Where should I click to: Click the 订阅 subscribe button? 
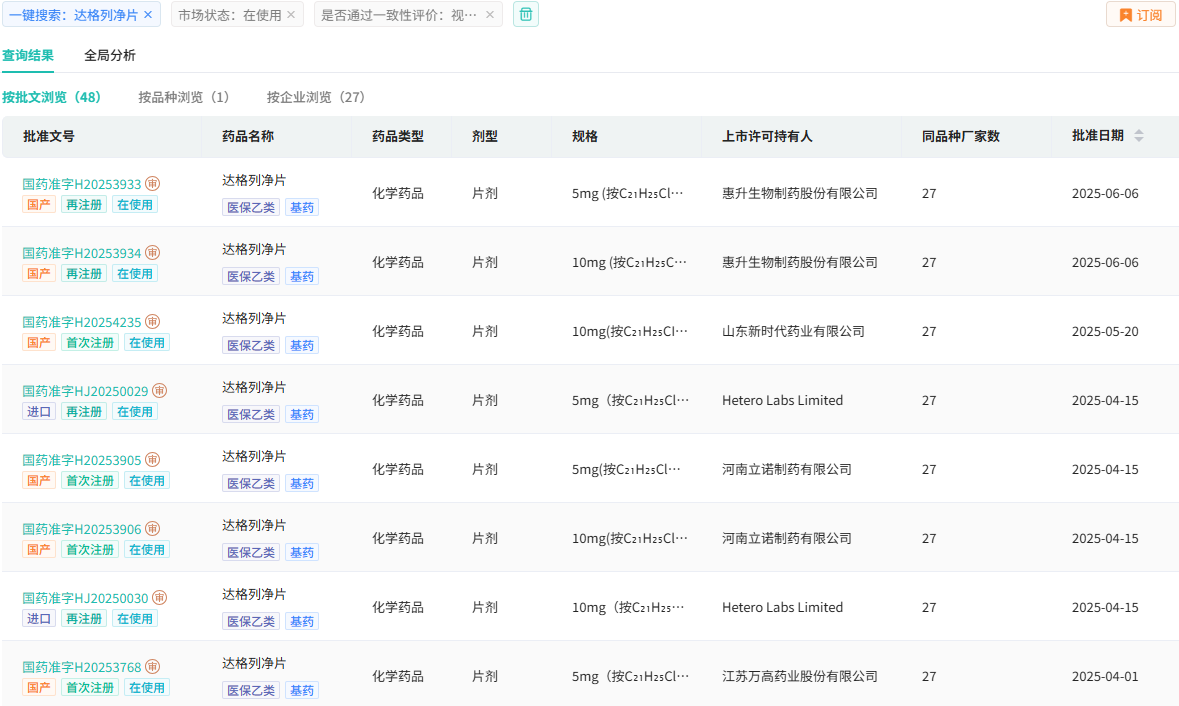1141,15
